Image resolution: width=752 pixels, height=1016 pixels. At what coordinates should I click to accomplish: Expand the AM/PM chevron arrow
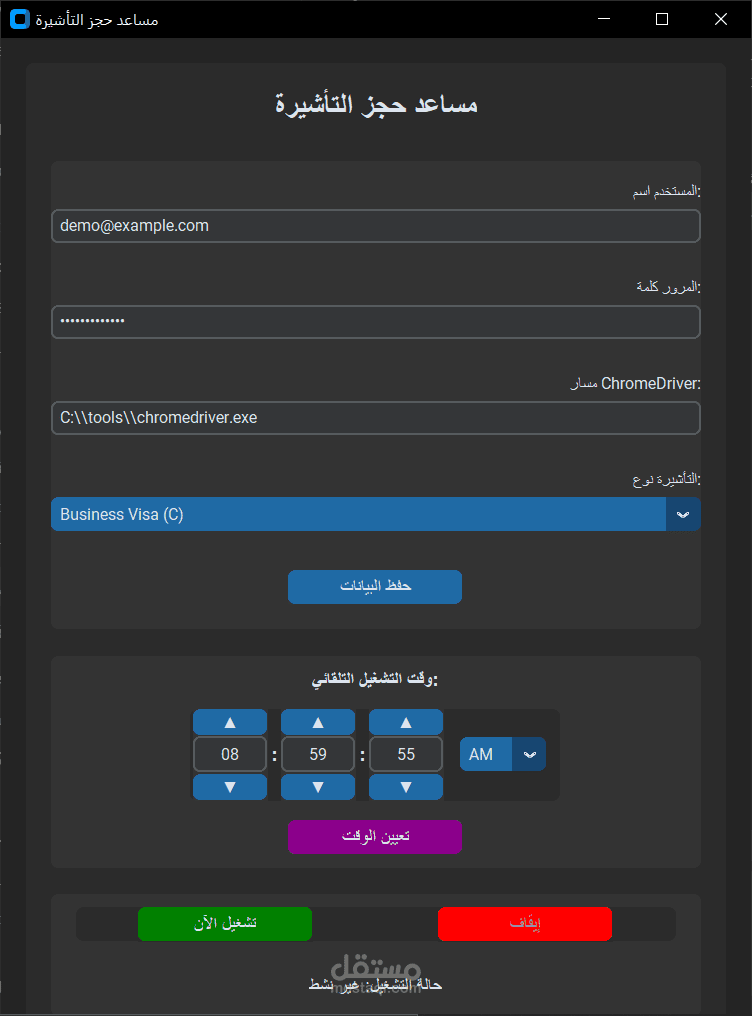(x=530, y=754)
